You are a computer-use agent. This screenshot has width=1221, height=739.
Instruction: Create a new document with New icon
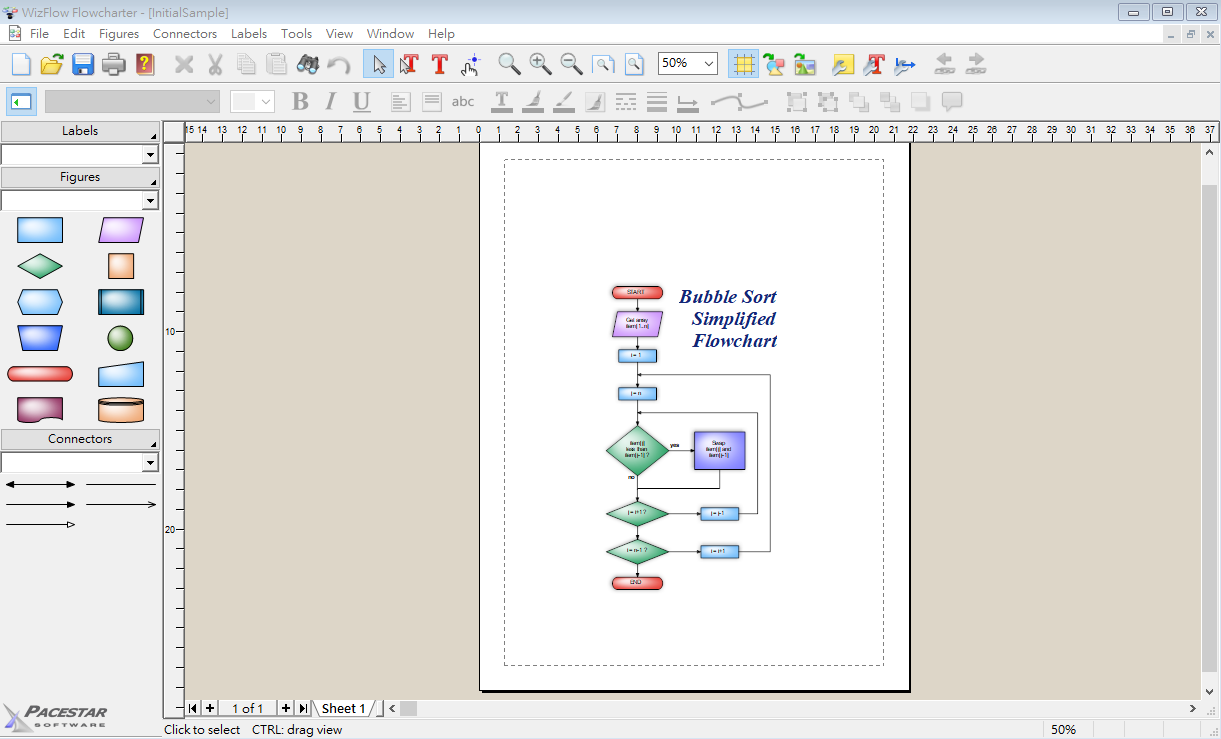point(21,65)
